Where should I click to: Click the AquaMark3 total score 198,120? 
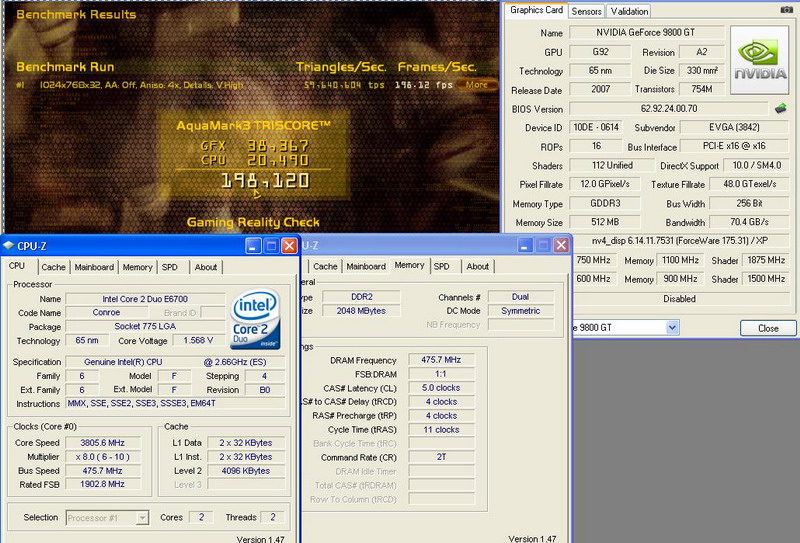tap(265, 181)
